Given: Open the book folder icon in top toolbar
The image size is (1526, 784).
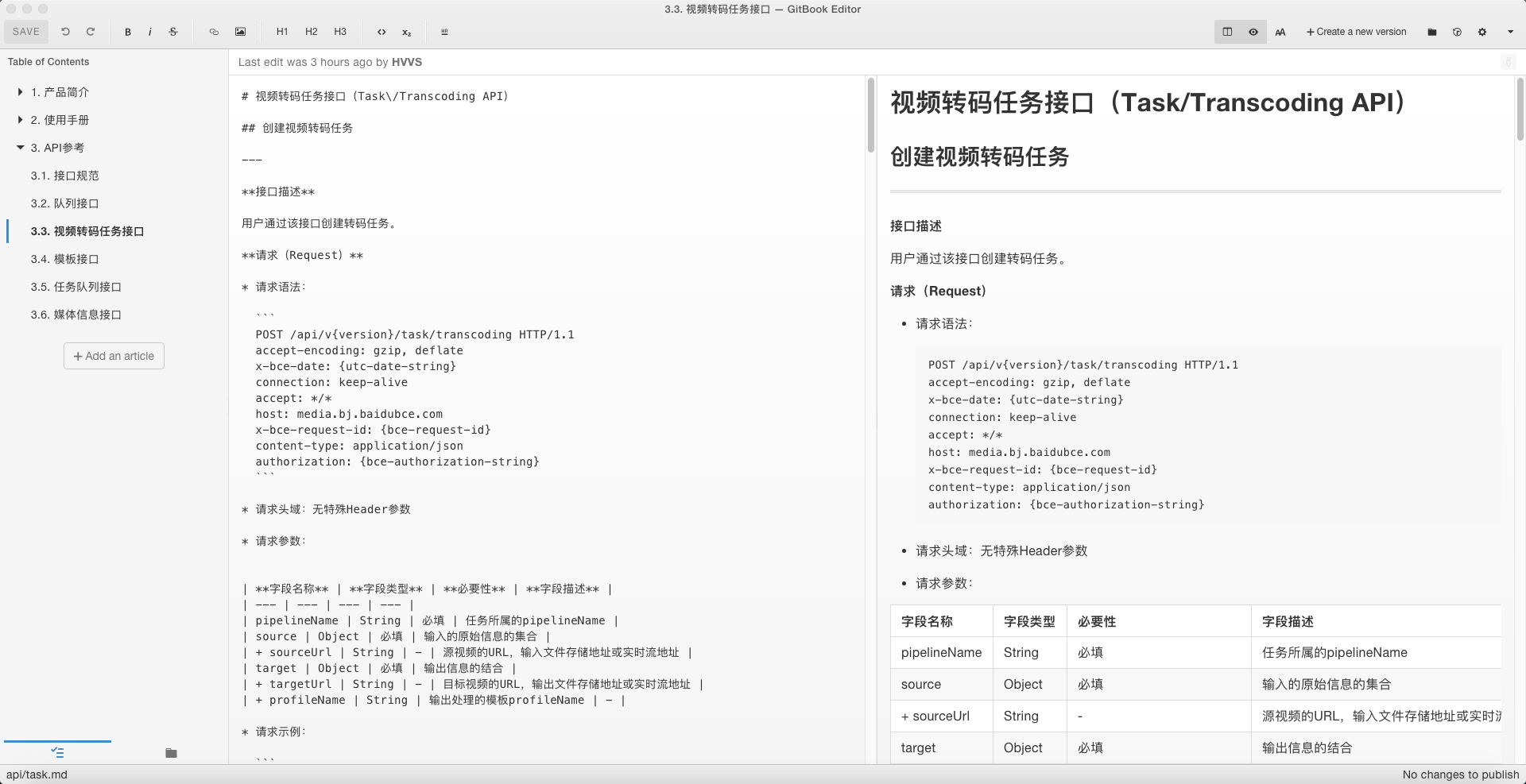Looking at the screenshot, I should click(1431, 32).
